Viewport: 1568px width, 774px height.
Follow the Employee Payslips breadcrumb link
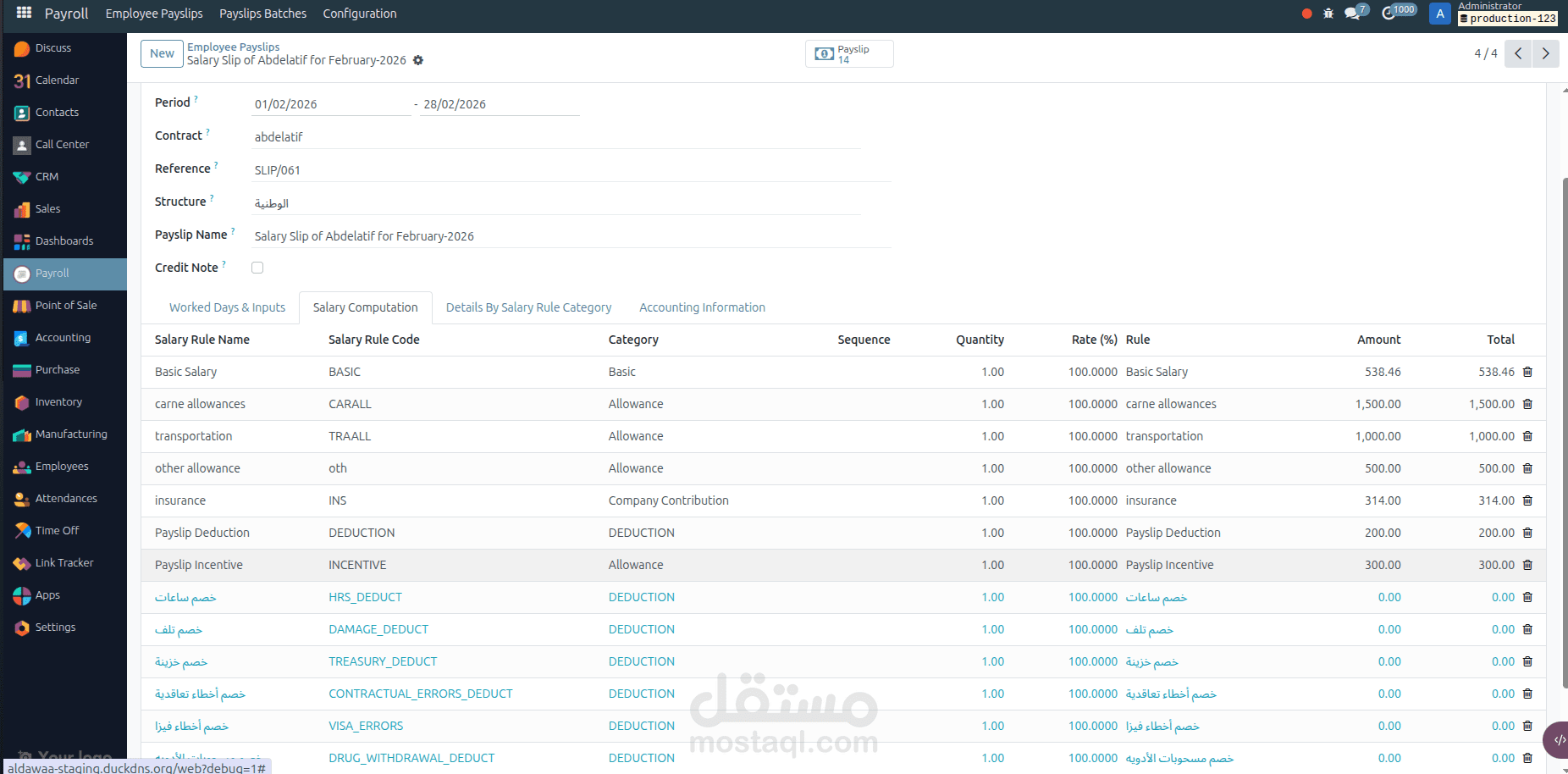(233, 47)
